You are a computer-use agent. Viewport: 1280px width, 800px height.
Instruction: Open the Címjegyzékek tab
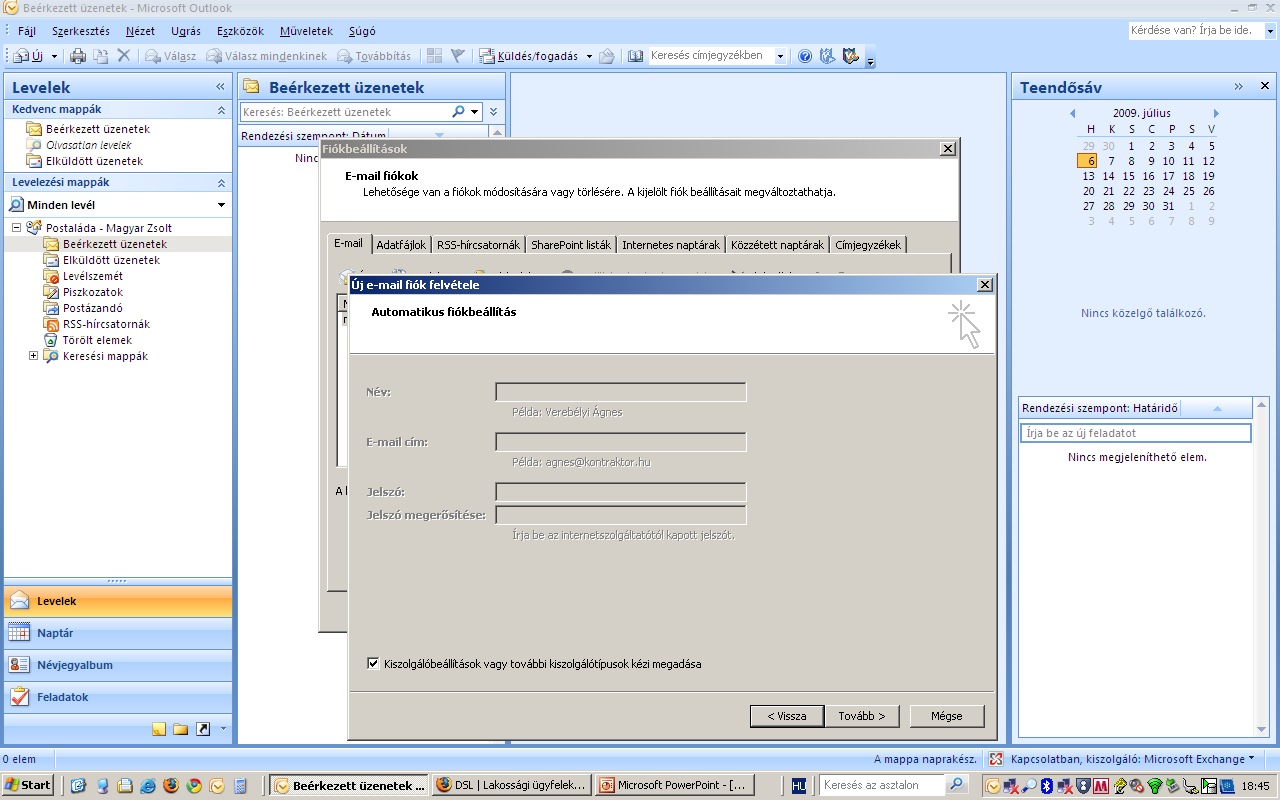coord(868,245)
